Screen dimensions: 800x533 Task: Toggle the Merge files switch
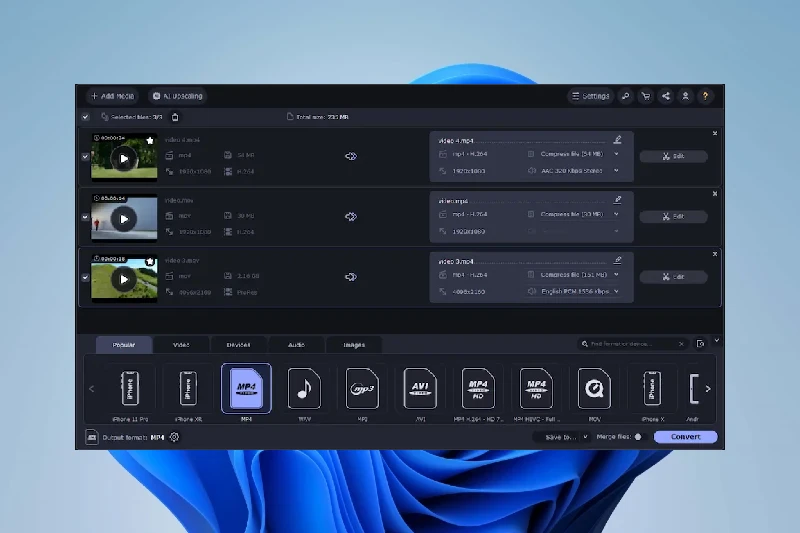(641, 437)
